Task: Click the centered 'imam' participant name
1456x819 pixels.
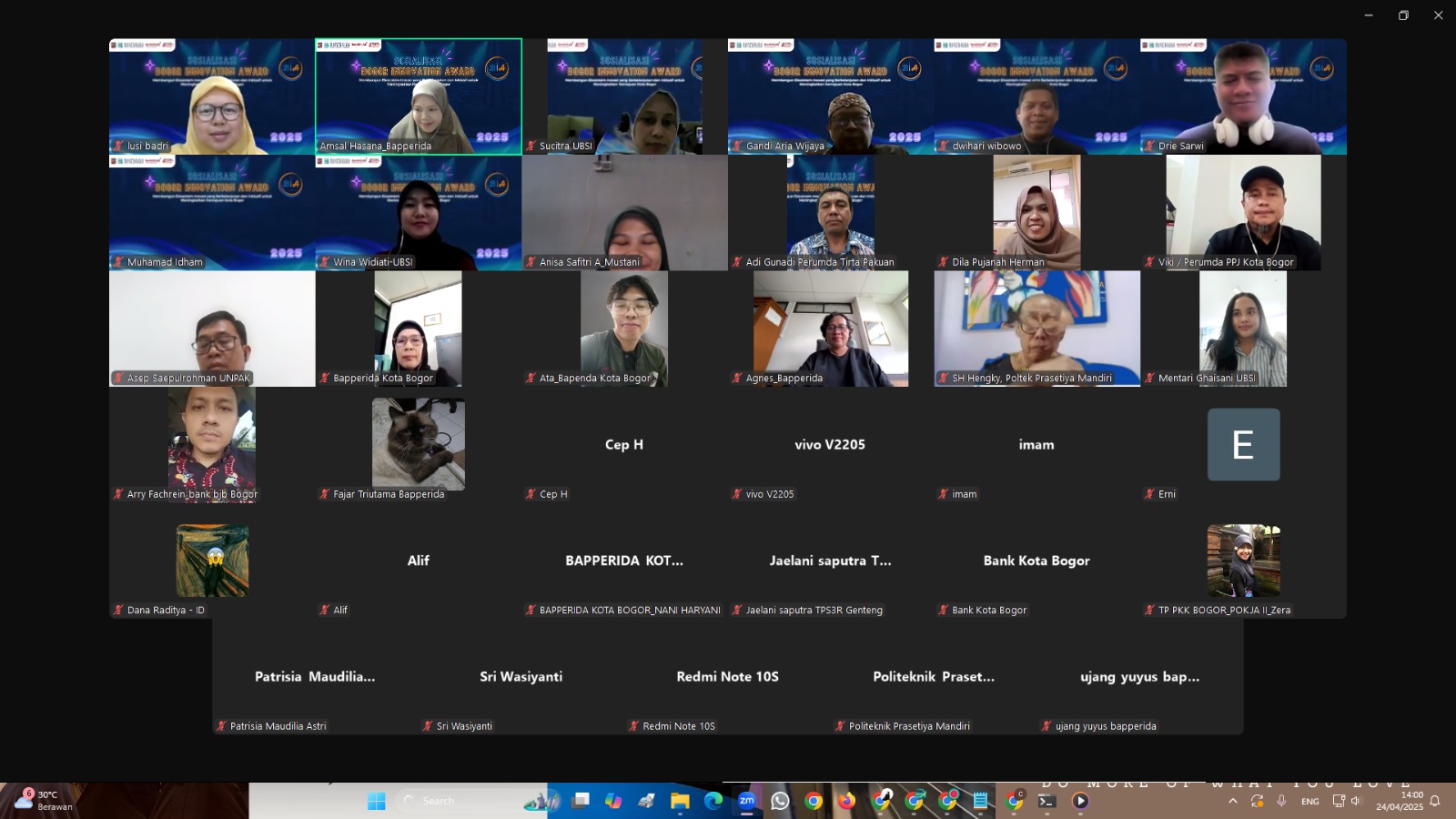Action: [1036, 444]
